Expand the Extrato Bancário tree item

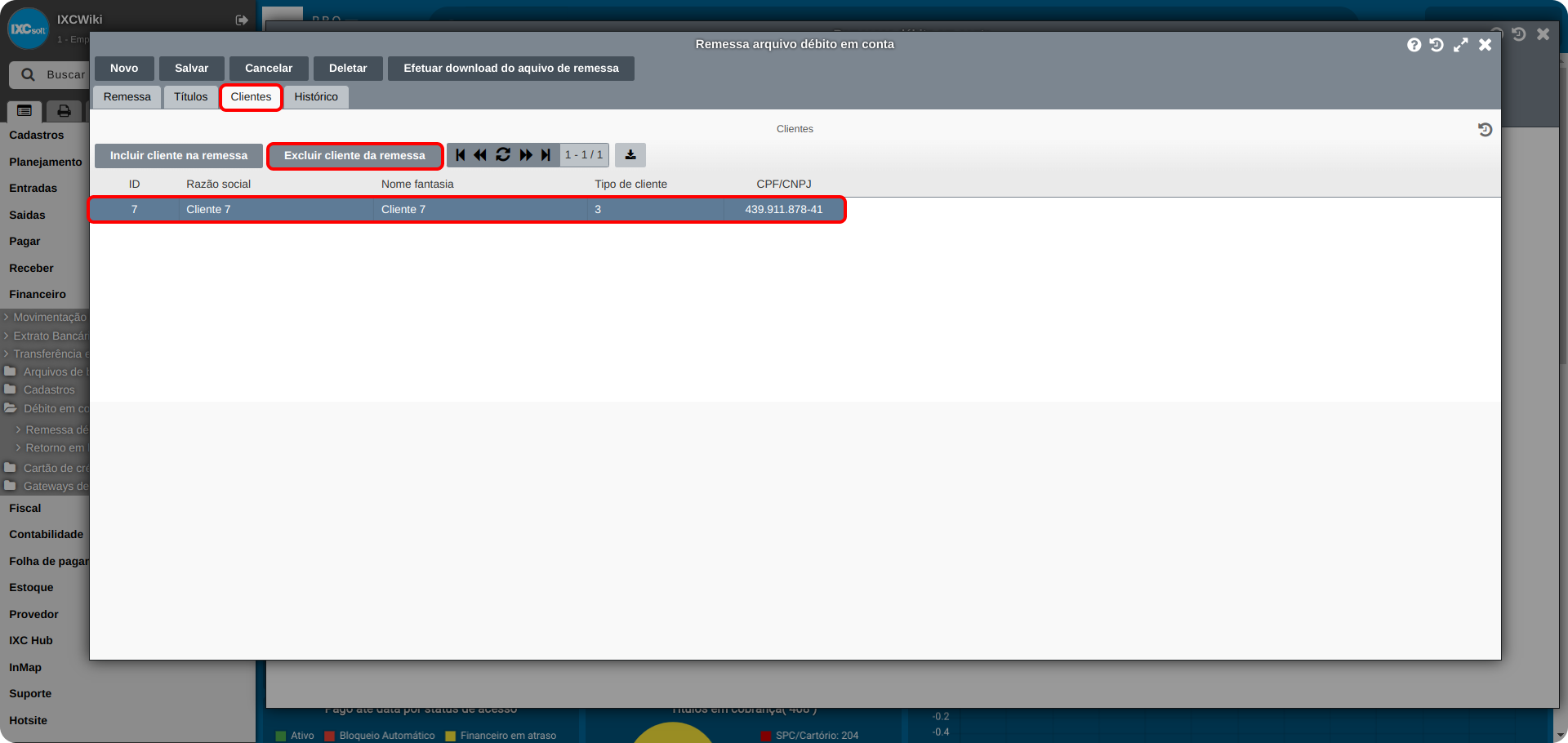(45, 336)
